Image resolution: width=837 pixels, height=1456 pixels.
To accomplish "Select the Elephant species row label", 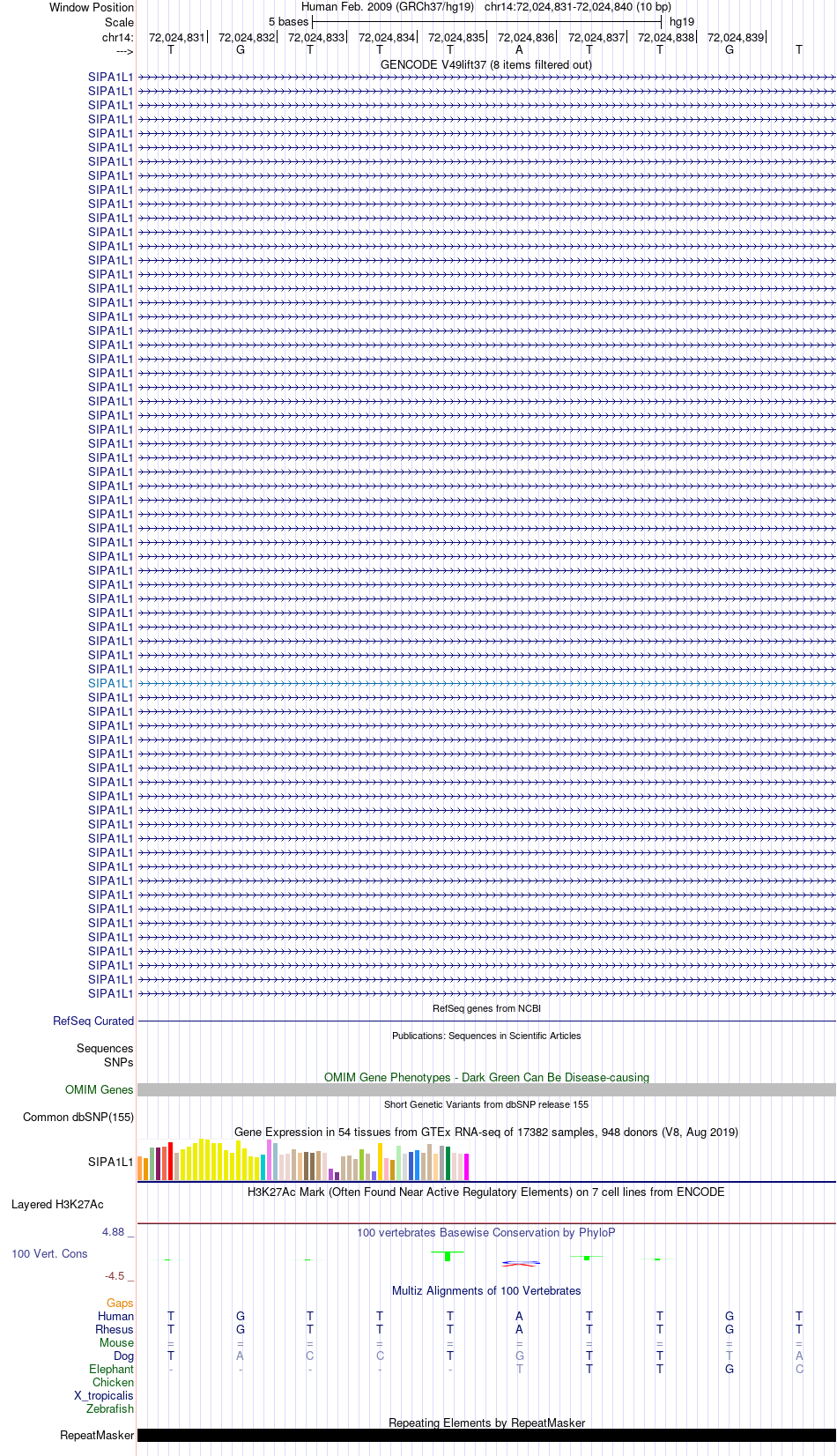I will click(x=111, y=1369).
